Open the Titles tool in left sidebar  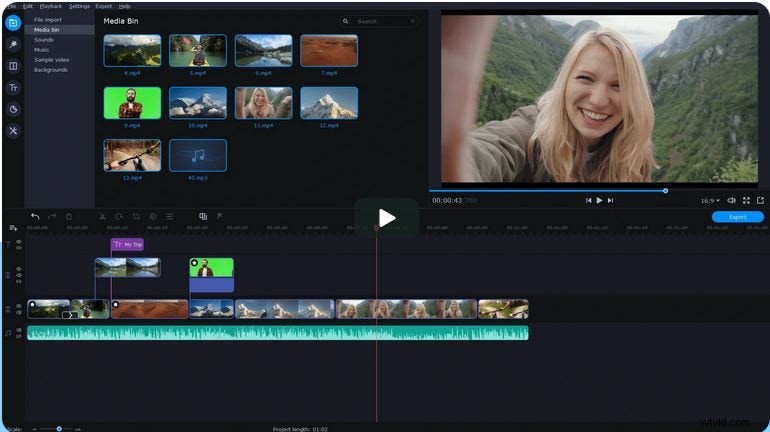(13, 87)
